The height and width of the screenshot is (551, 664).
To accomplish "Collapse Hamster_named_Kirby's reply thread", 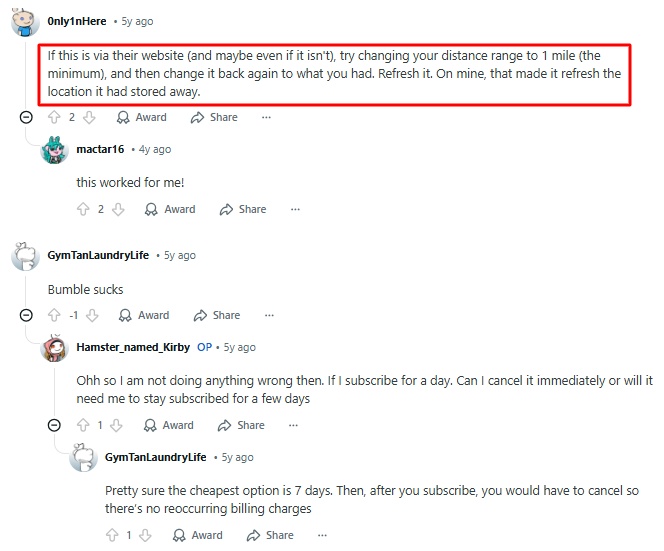I will [x=54, y=425].
